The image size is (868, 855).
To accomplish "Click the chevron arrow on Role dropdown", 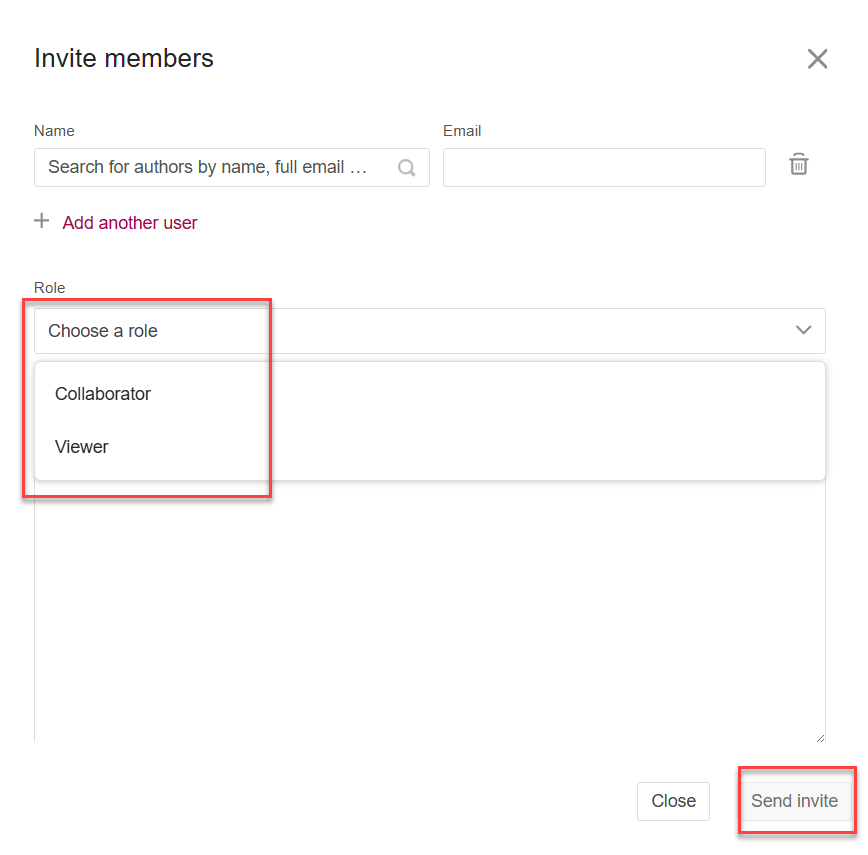I will pos(803,331).
